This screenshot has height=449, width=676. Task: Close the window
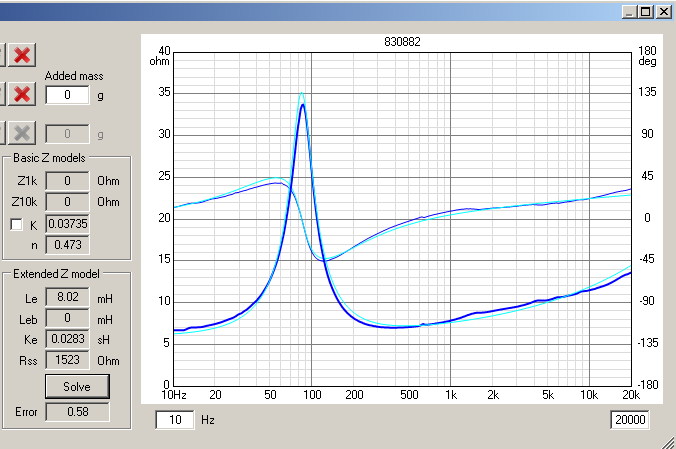664,12
